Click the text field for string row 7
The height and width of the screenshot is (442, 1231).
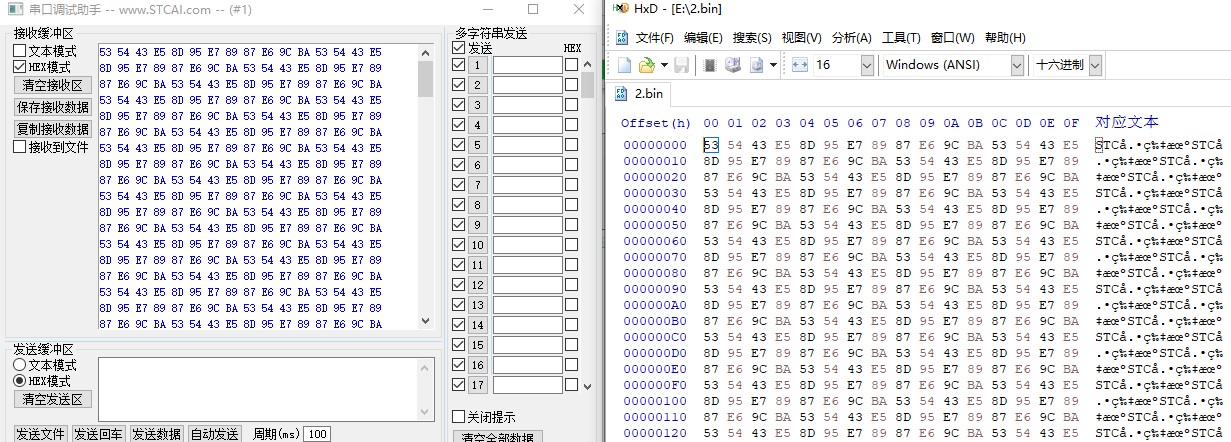(x=528, y=185)
